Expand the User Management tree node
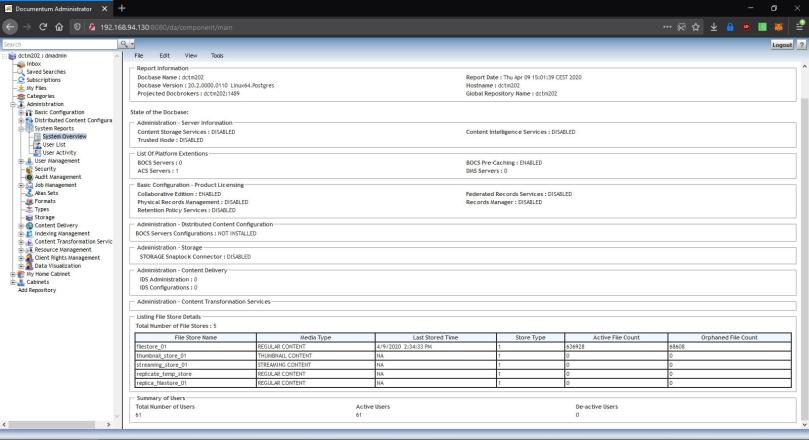Viewport: 809px width, 440px height. click(21, 160)
